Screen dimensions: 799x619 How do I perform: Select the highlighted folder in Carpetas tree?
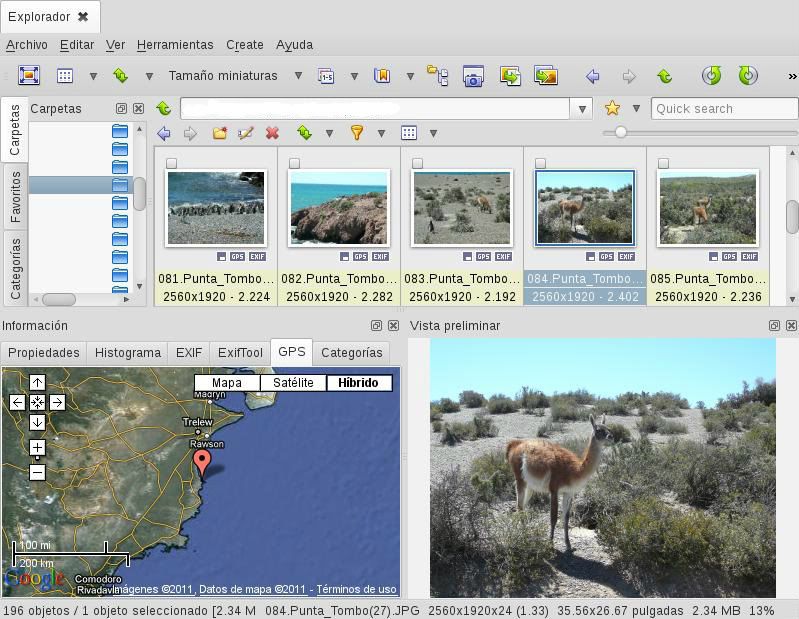[x=81, y=185]
